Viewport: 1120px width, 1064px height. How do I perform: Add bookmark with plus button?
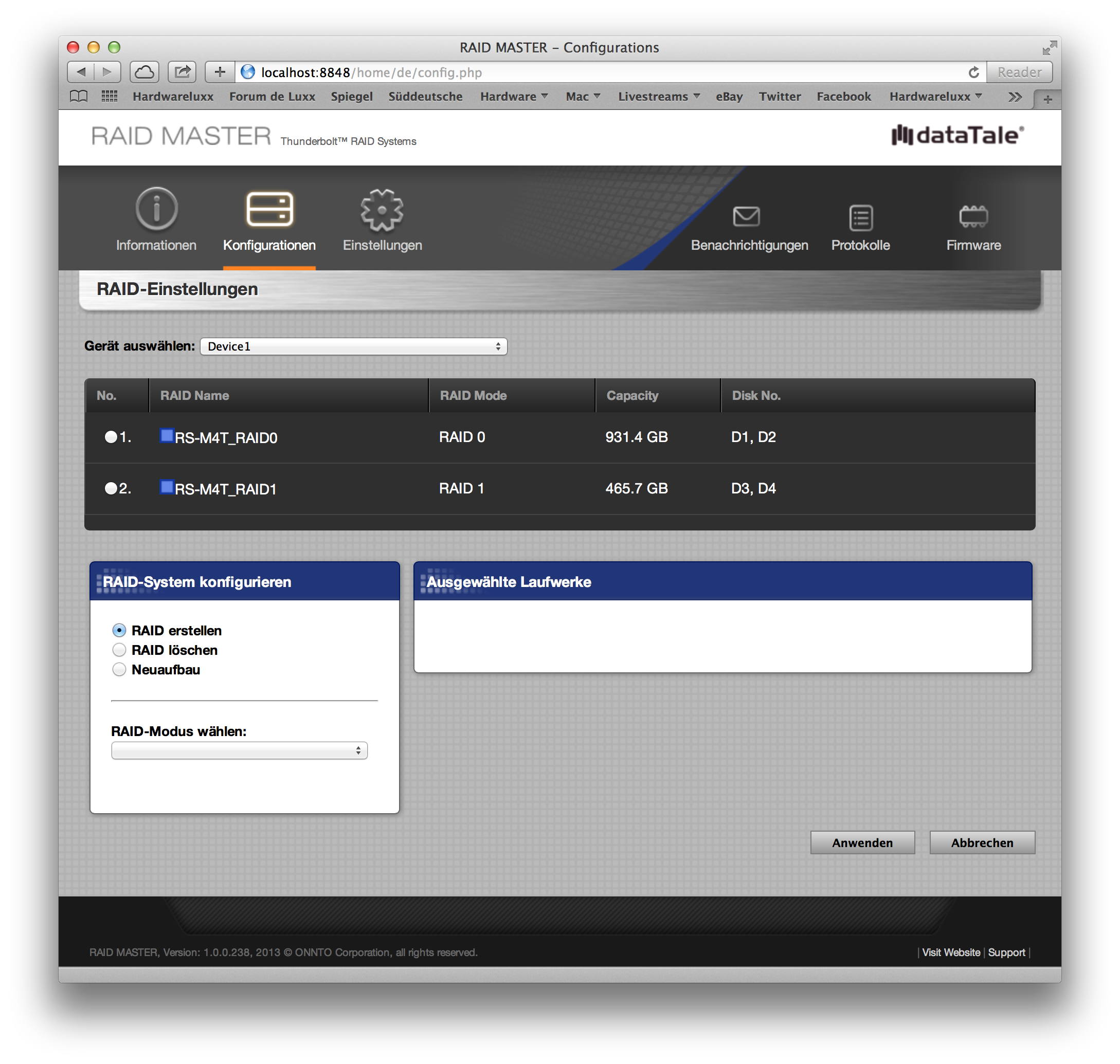coord(220,72)
